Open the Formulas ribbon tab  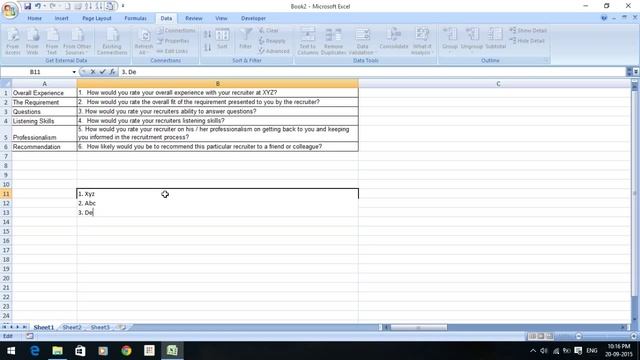[136, 18]
